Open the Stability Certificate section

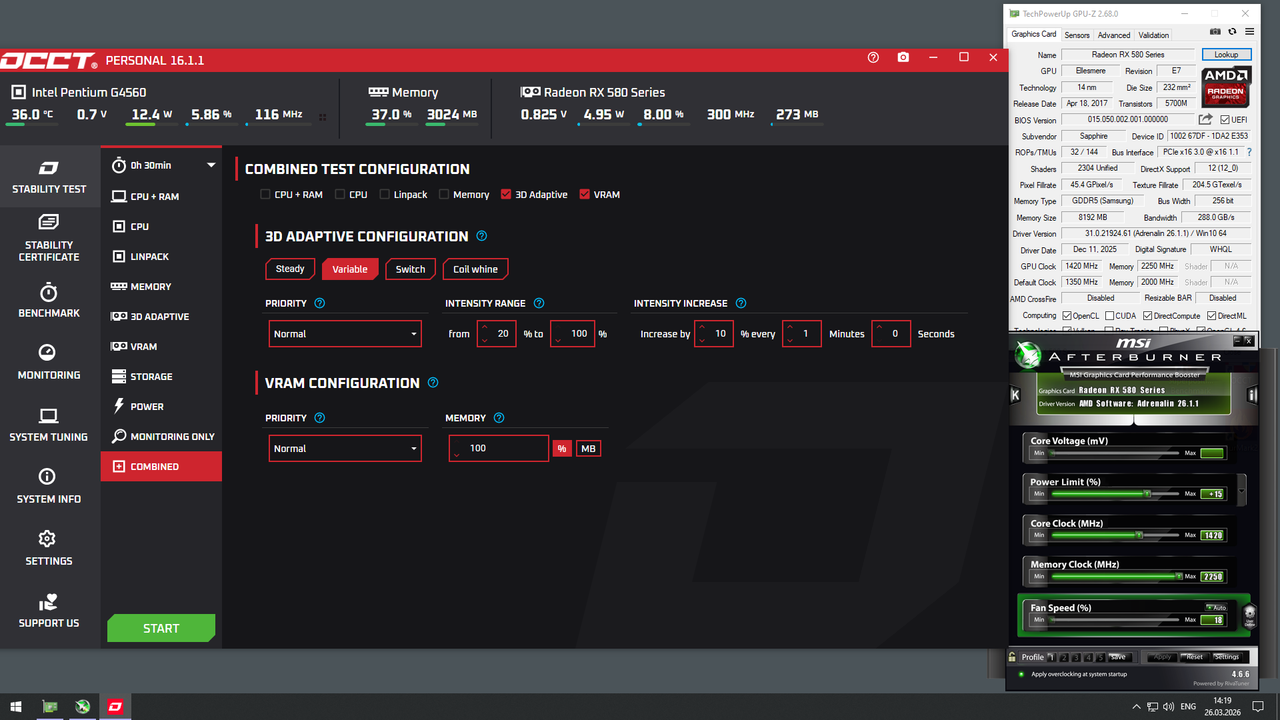[x=49, y=238]
